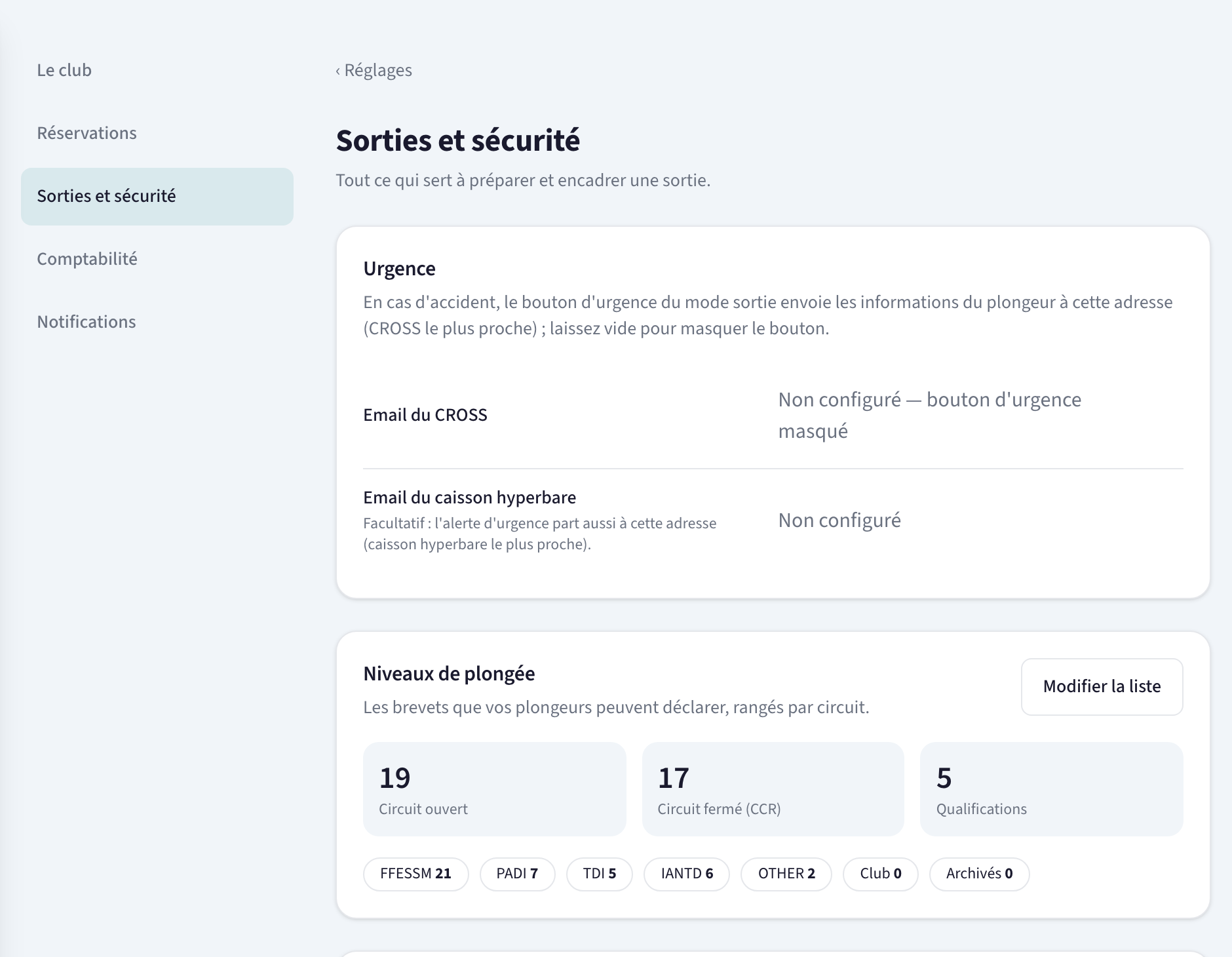Filter by the PADI 7 chip
Screen dimensions: 1232x957
(x=517, y=874)
